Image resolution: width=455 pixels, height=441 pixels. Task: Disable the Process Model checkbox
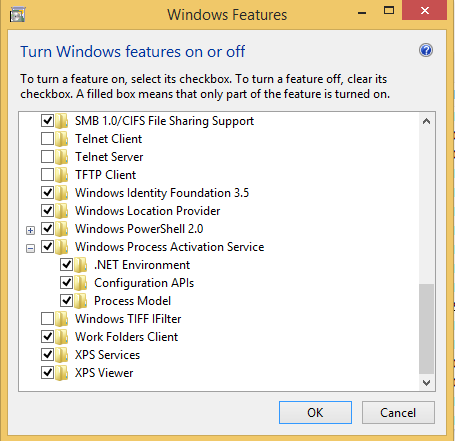66,301
